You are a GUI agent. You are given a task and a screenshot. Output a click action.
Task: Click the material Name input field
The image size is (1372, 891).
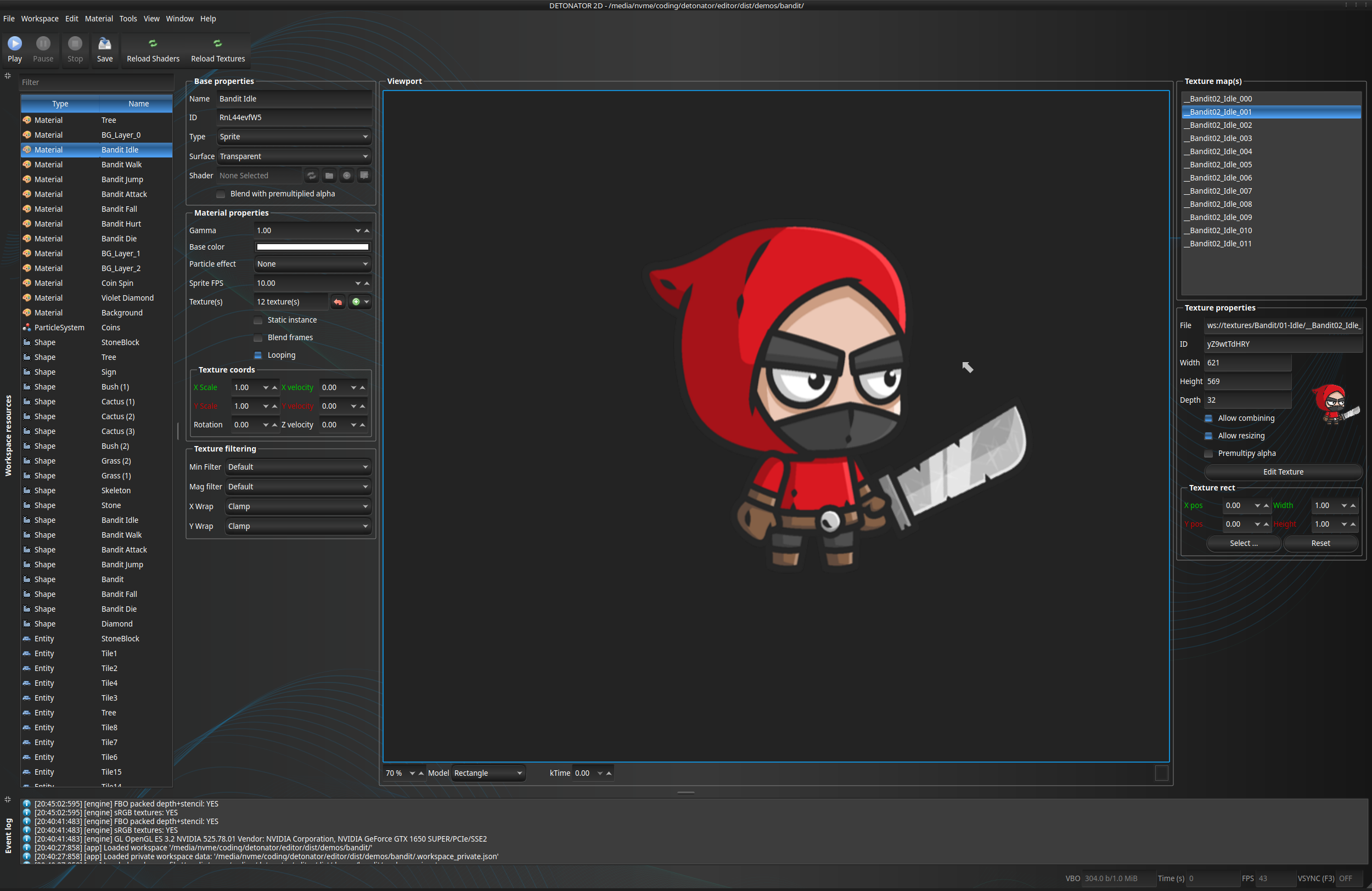click(294, 99)
